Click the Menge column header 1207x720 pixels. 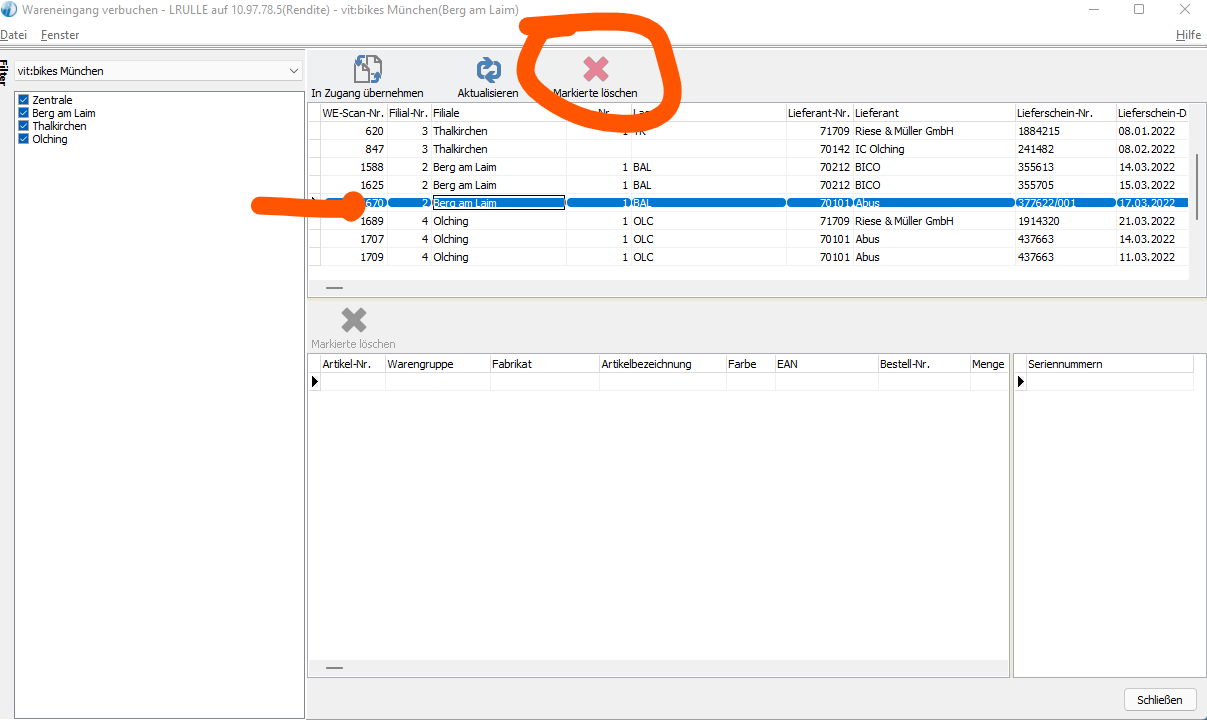point(988,364)
